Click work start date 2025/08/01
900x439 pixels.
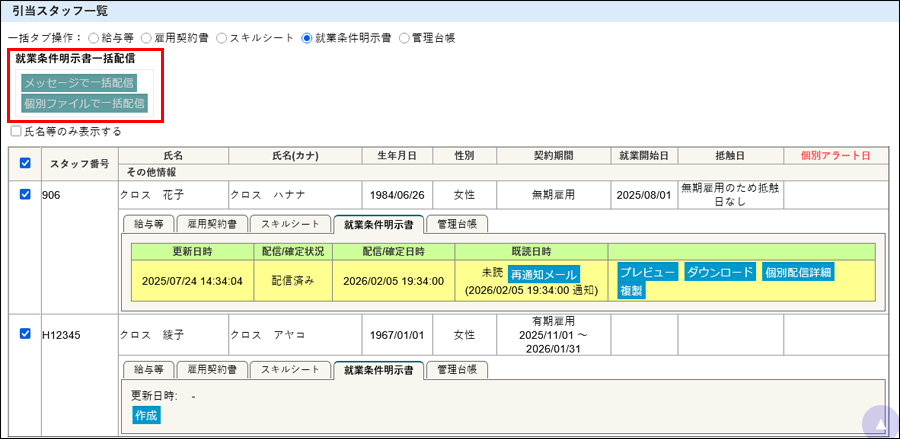644,195
